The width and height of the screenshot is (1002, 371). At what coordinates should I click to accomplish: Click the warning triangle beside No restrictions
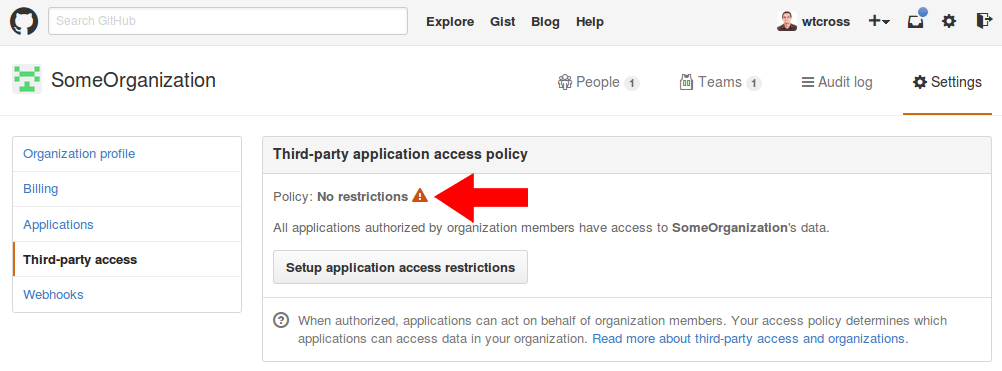pos(420,195)
